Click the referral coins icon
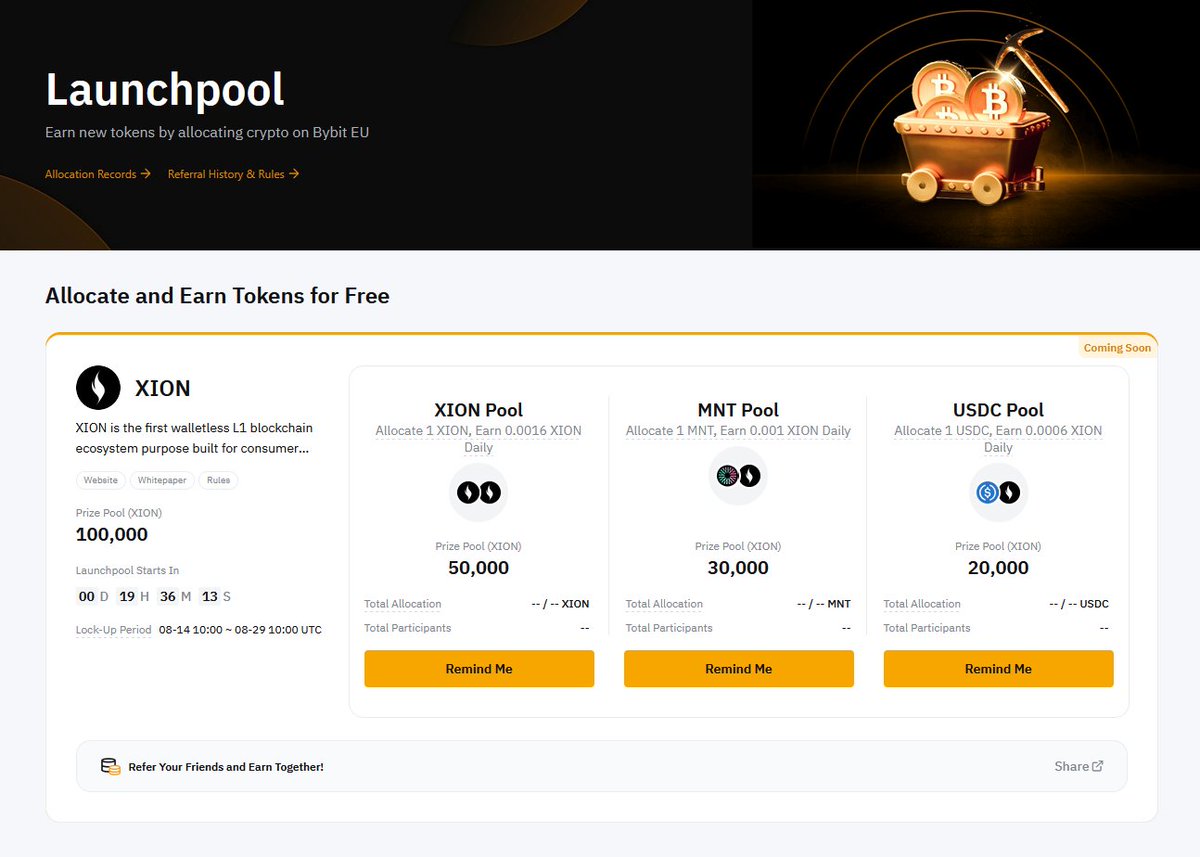Viewport: 1200px width, 857px height. (111, 766)
